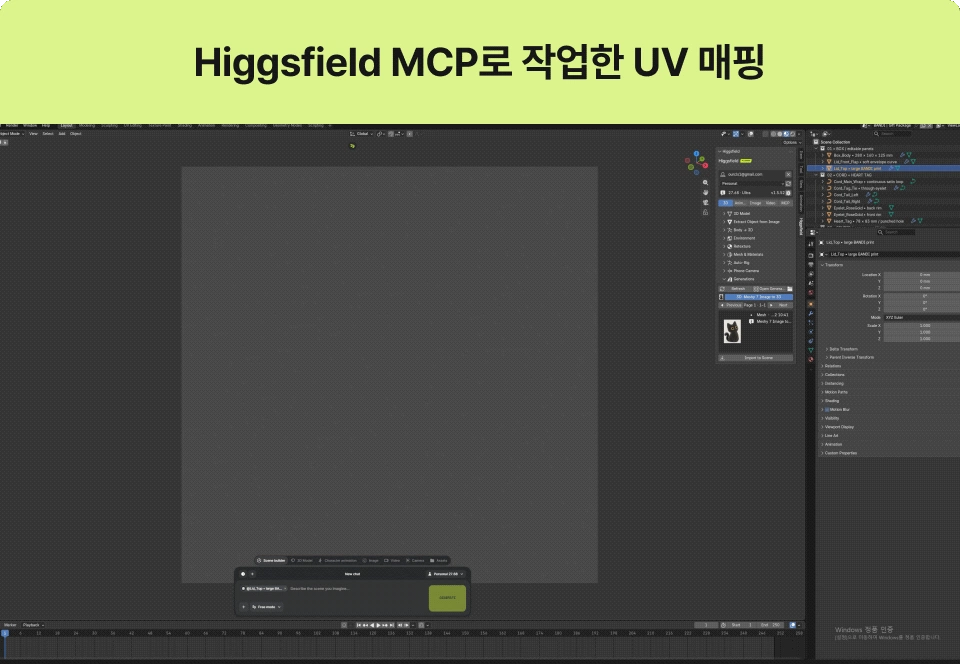Click the Refresh button
Viewport: 960px width, 664px height.
[735, 289]
